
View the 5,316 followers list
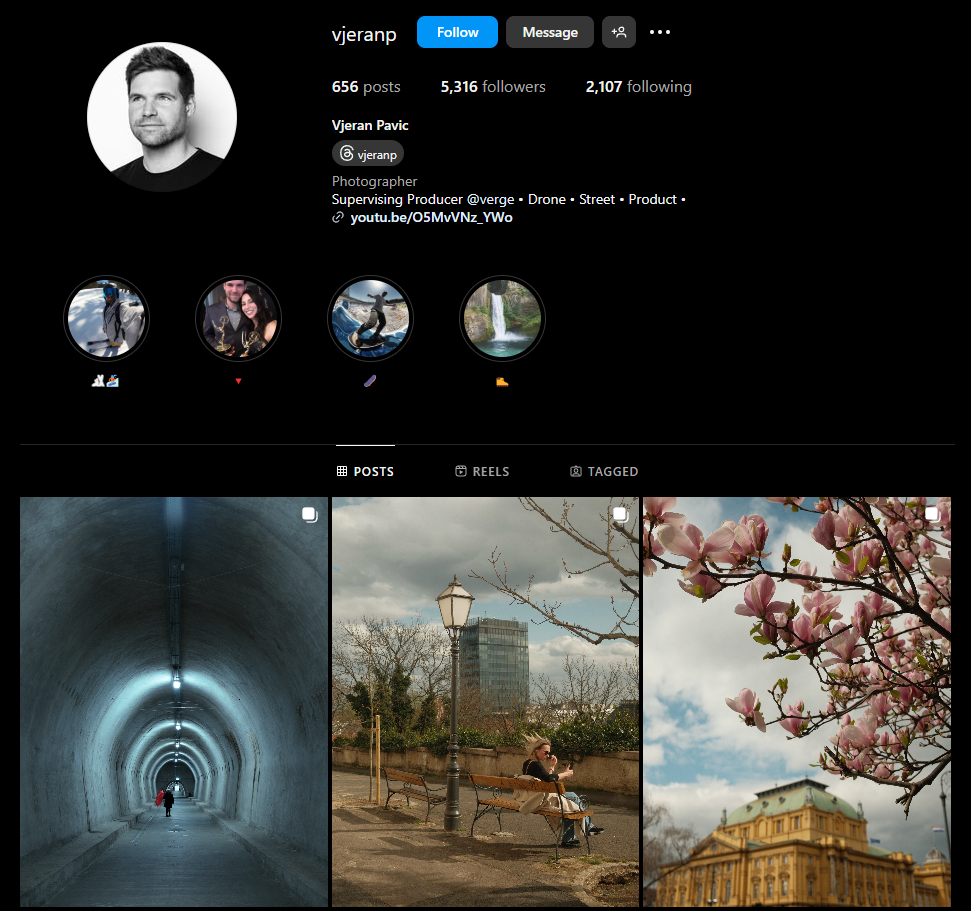[493, 87]
